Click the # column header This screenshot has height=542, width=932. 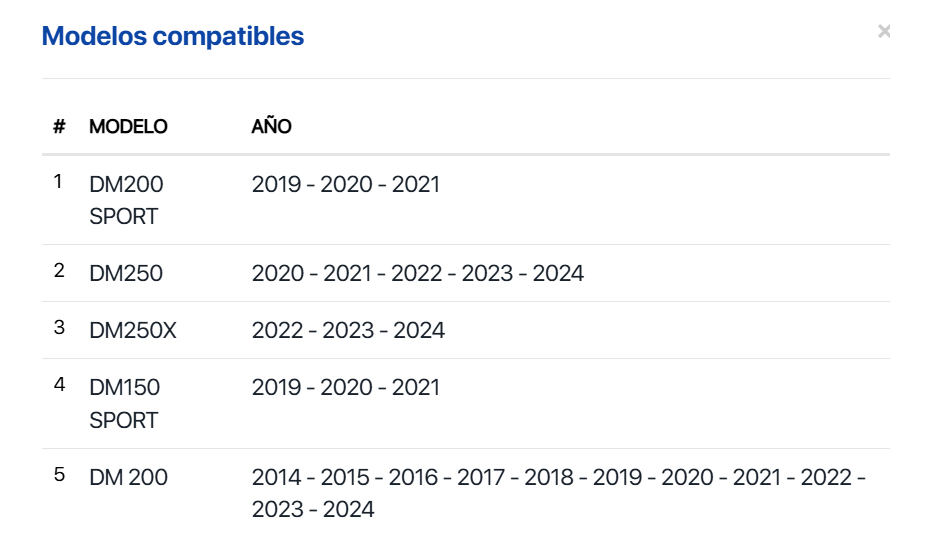coord(59,127)
